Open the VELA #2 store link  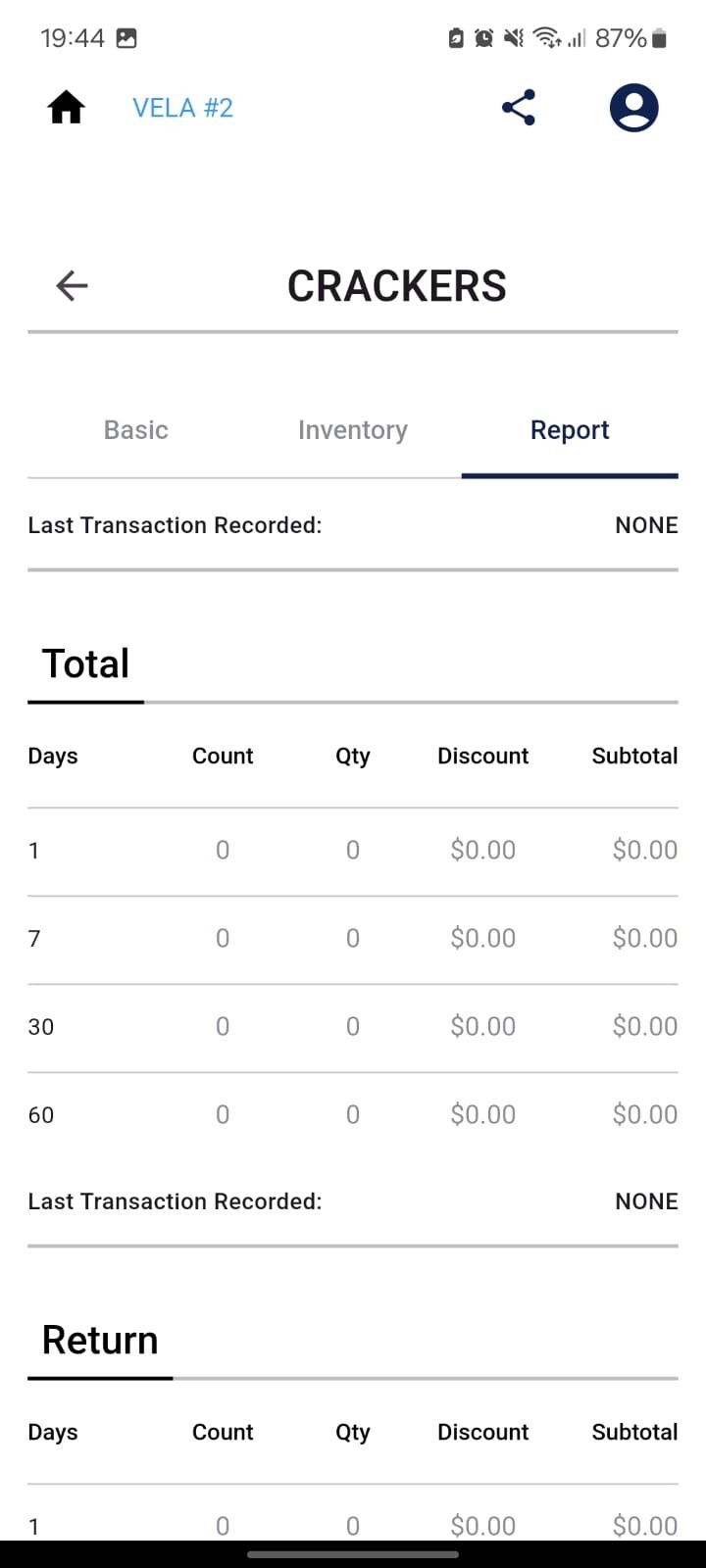183,108
